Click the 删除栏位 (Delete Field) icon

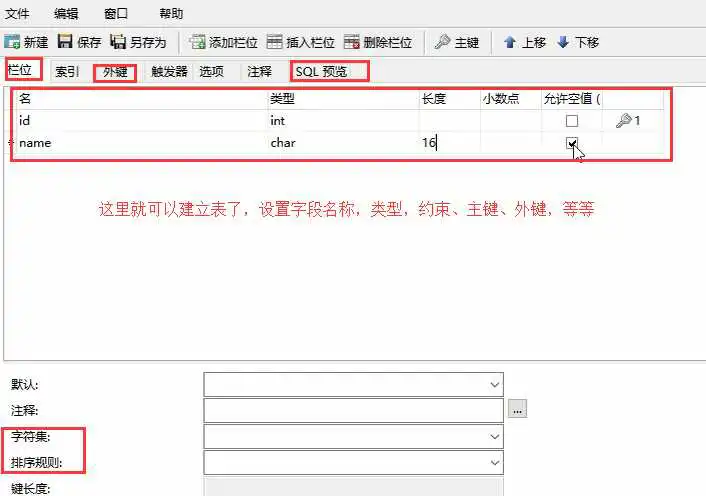[351, 42]
